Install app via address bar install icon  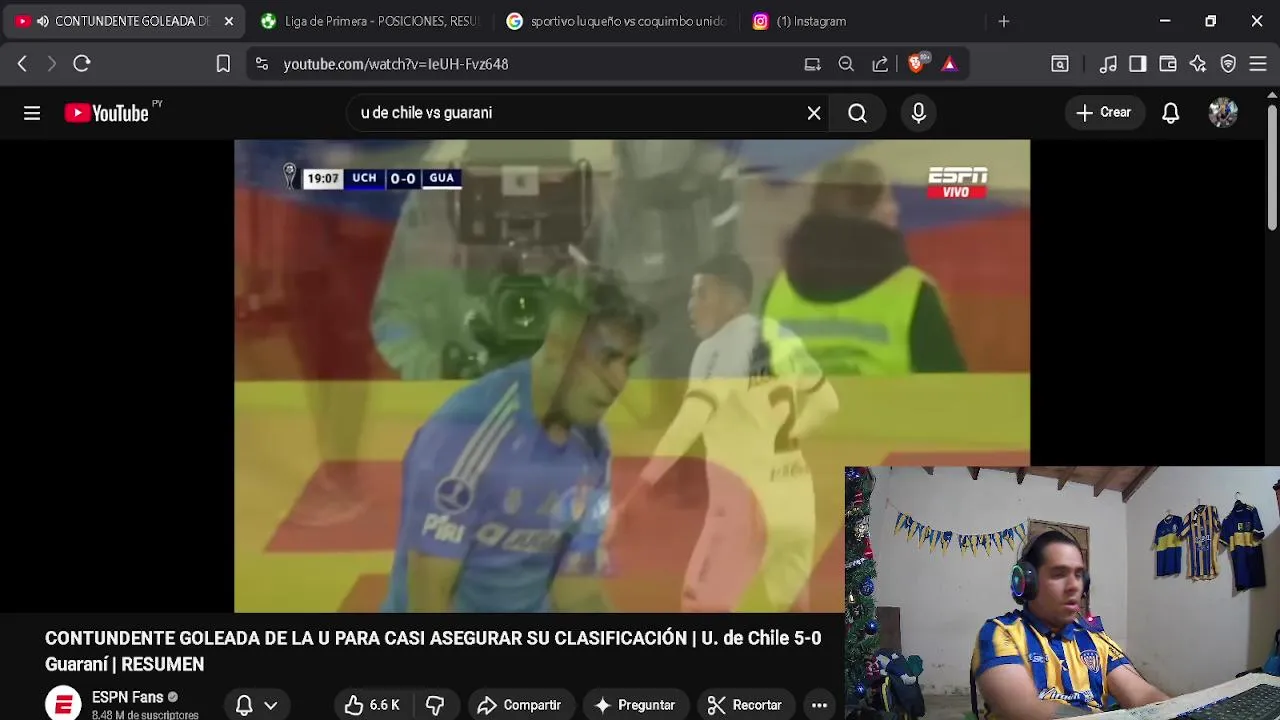point(812,64)
